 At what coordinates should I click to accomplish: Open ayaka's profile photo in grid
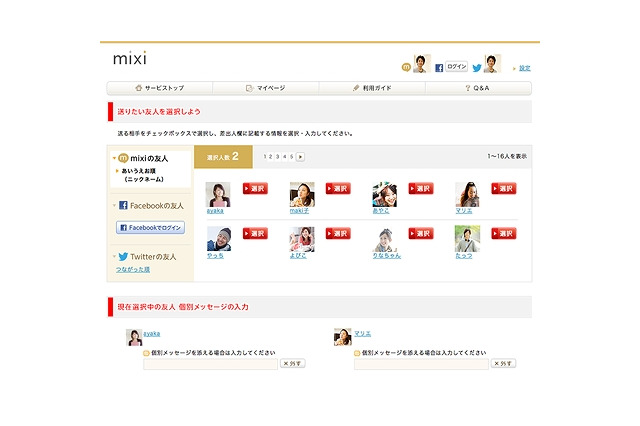(218, 194)
